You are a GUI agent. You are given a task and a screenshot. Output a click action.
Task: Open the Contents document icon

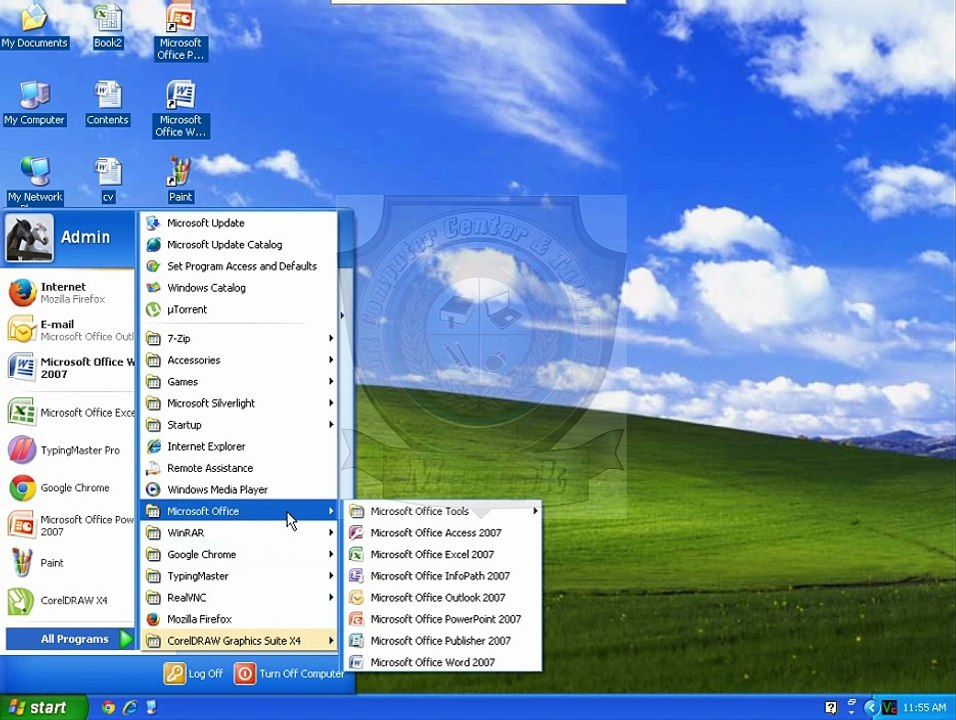(x=107, y=103)
